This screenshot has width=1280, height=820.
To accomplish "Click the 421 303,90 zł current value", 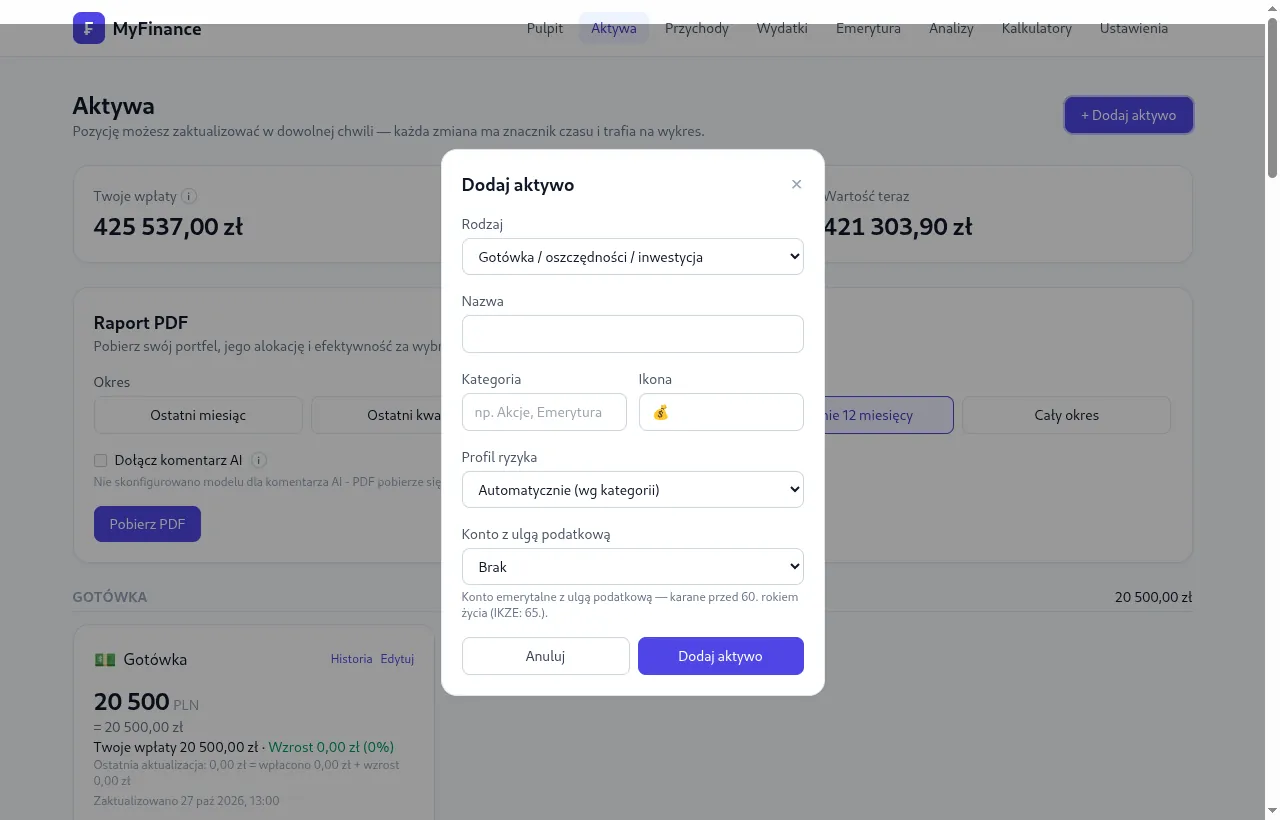I will click(897, 227).
